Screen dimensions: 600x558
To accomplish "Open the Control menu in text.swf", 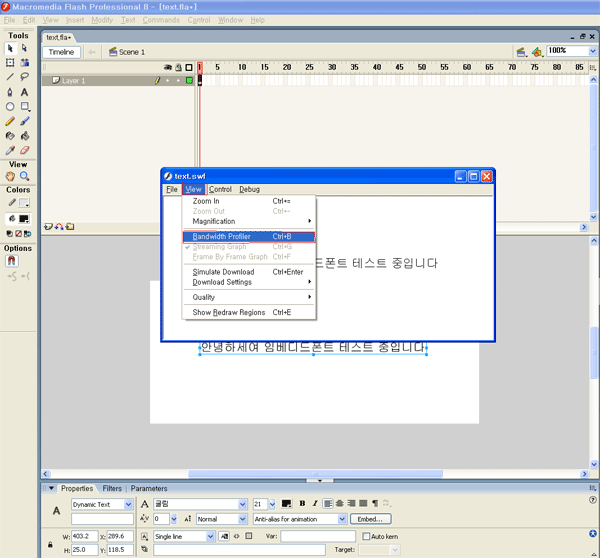I will (220, 189).
